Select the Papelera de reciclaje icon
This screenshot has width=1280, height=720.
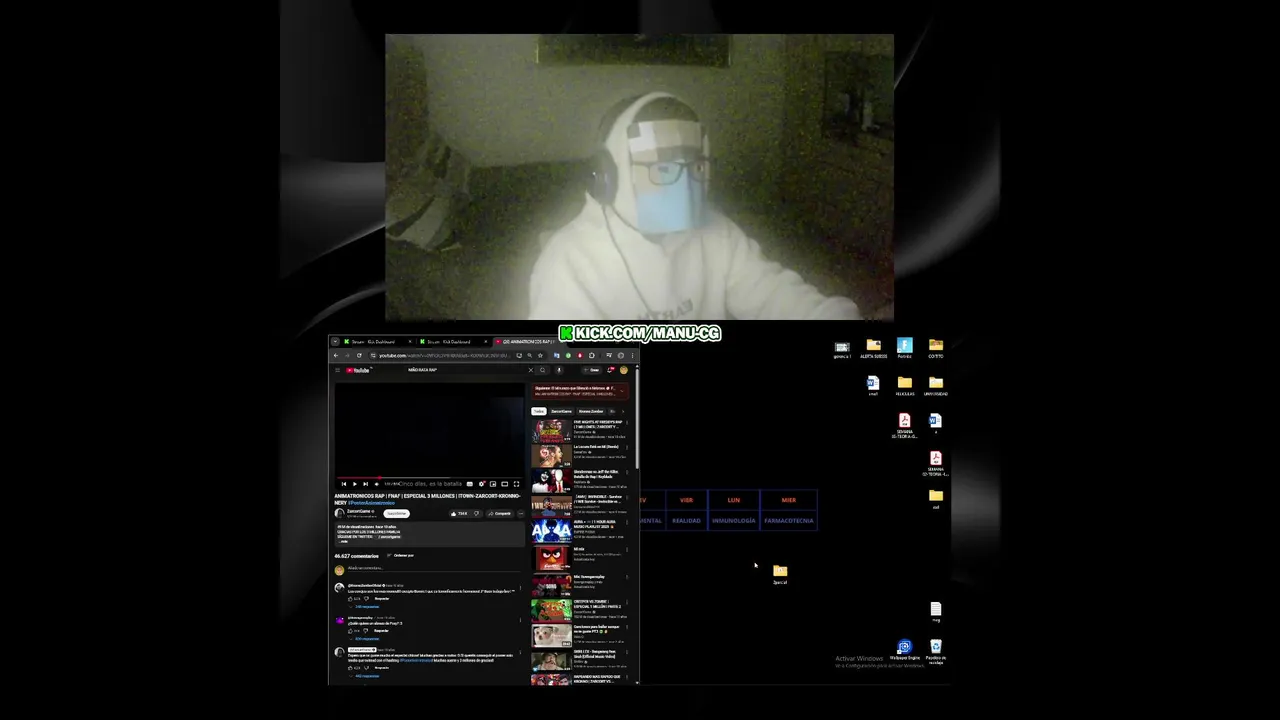point(935,651)
